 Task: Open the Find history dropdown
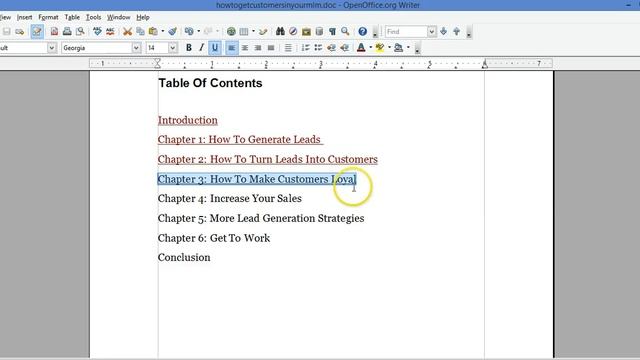pos(432,31)
